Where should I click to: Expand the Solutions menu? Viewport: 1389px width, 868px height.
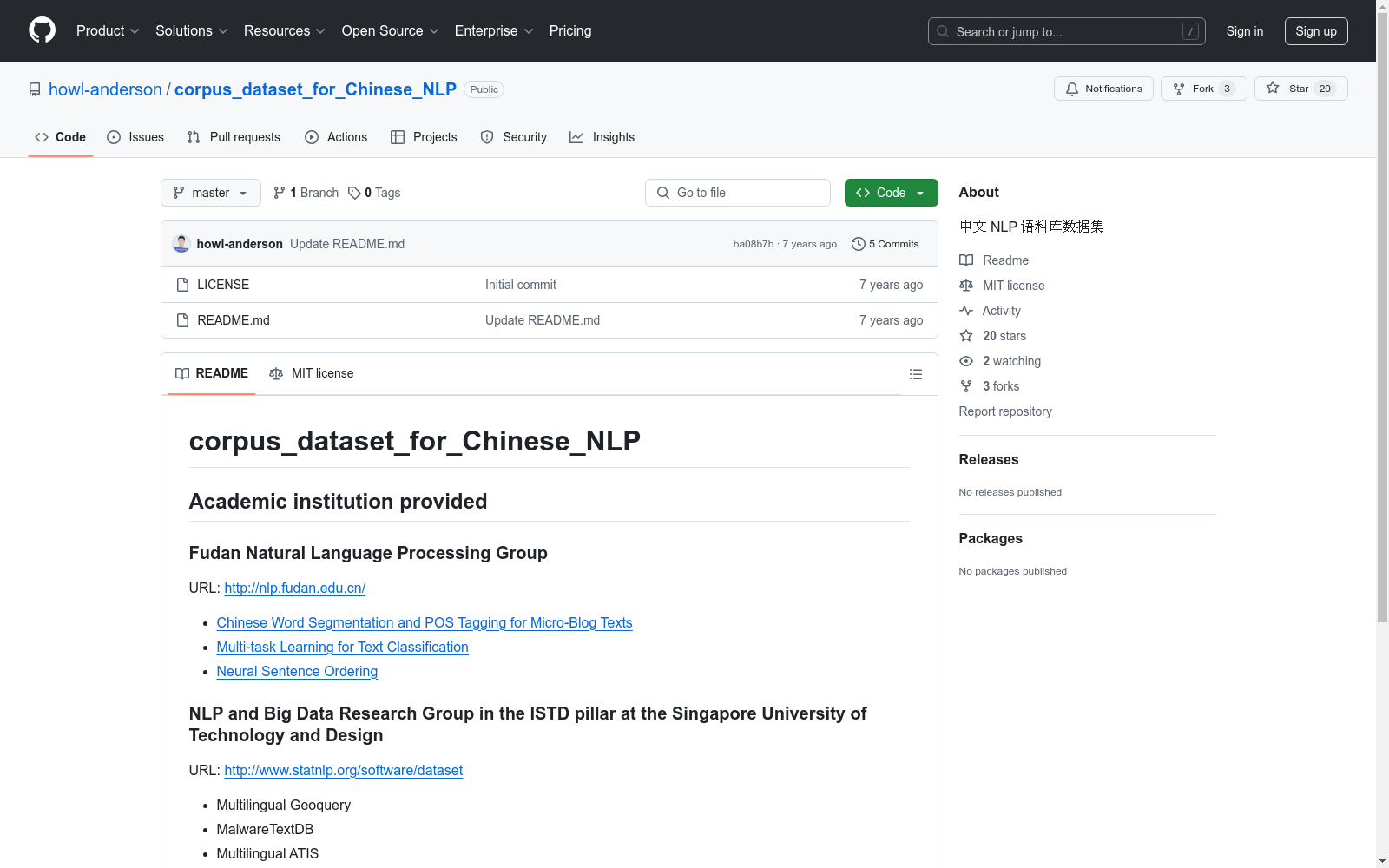[192, 31]
